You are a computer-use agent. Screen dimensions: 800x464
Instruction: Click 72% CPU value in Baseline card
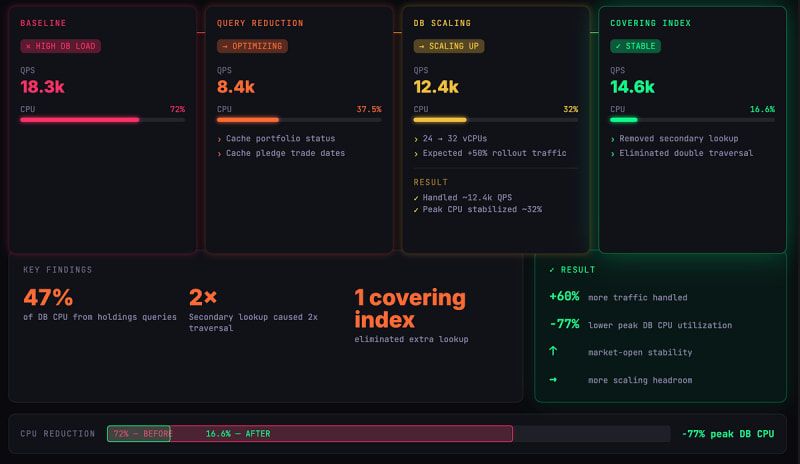(177, 109)
